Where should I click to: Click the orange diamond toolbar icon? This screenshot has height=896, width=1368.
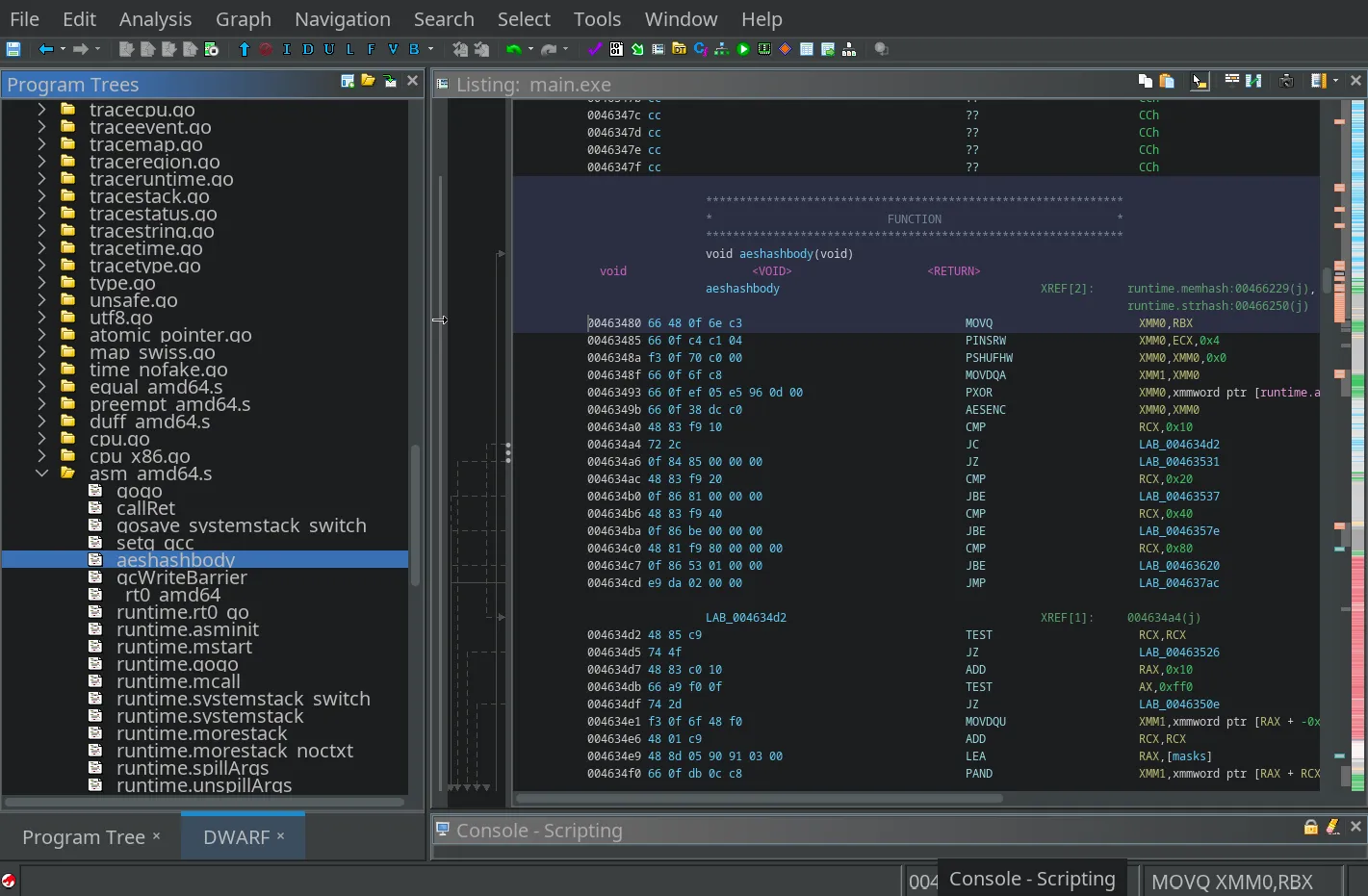pos(786,49)
